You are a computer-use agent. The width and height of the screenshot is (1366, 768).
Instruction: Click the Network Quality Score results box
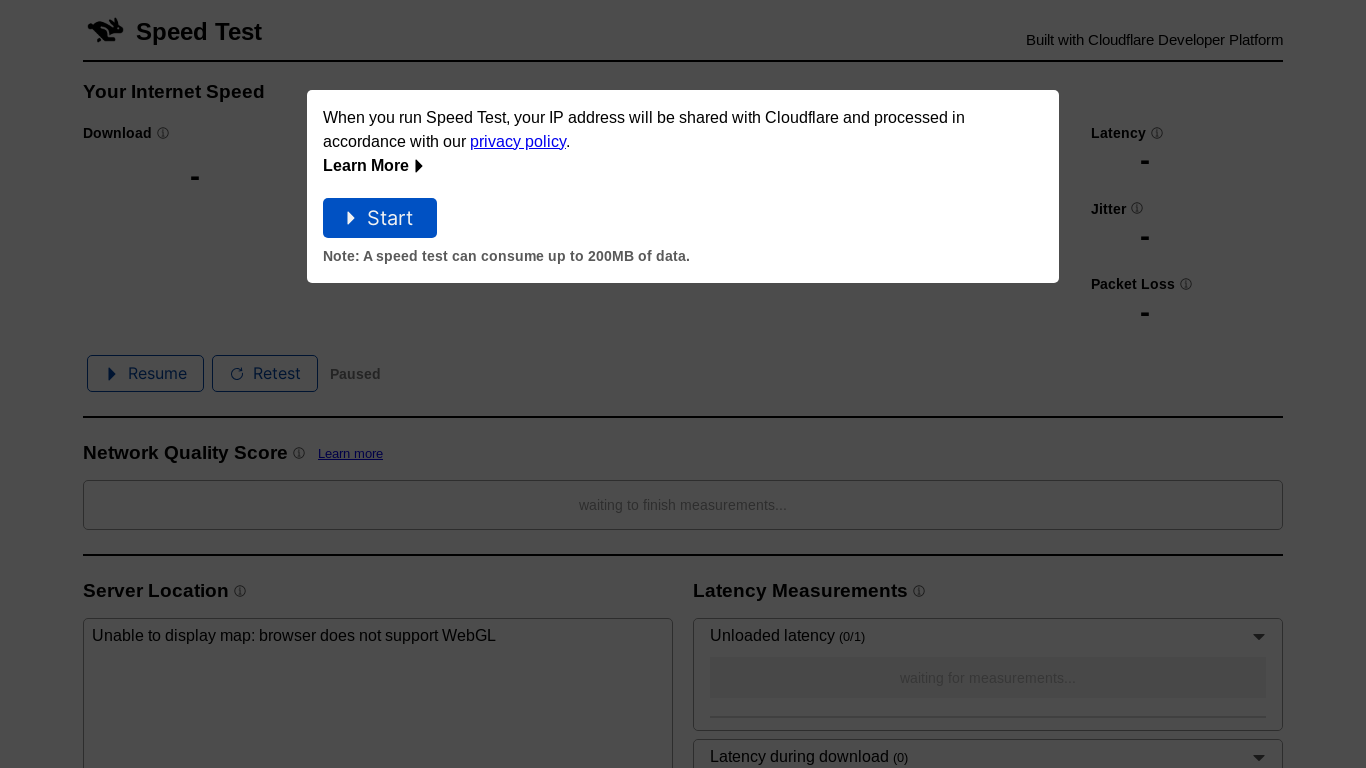click(682, 505)
